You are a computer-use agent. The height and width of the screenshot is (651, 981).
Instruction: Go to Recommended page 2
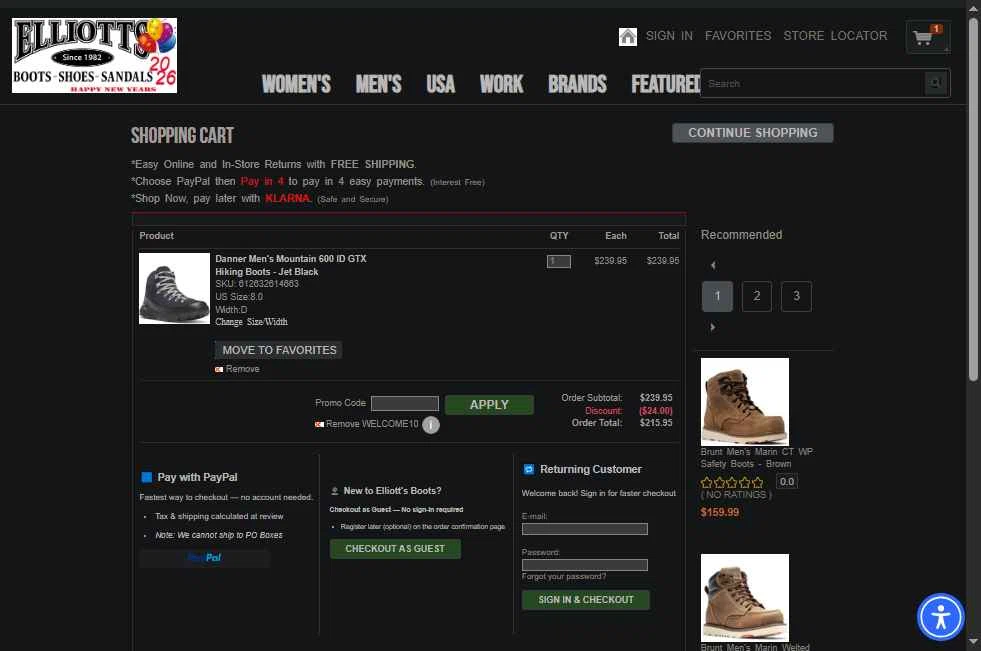coord(756,296)
